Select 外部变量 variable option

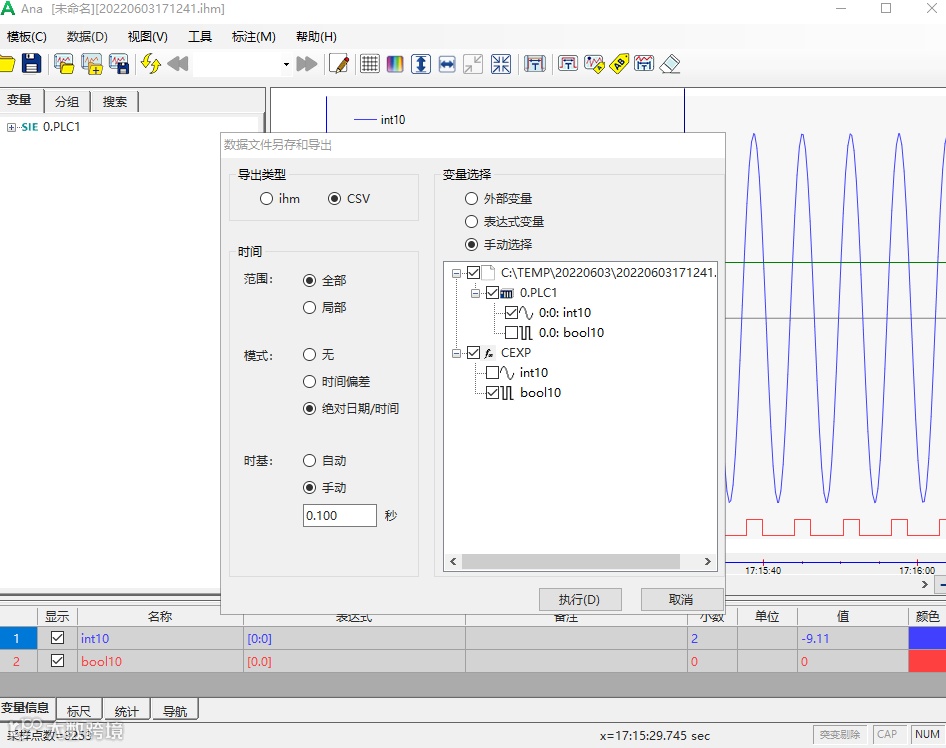tap(498, 198)
